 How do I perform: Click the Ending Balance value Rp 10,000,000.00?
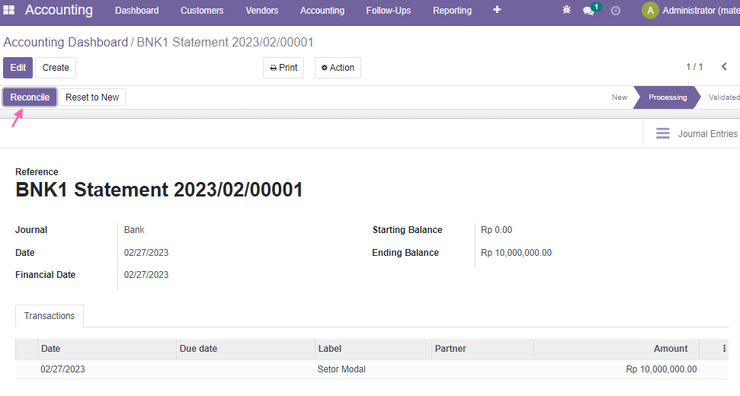(516, 253)
